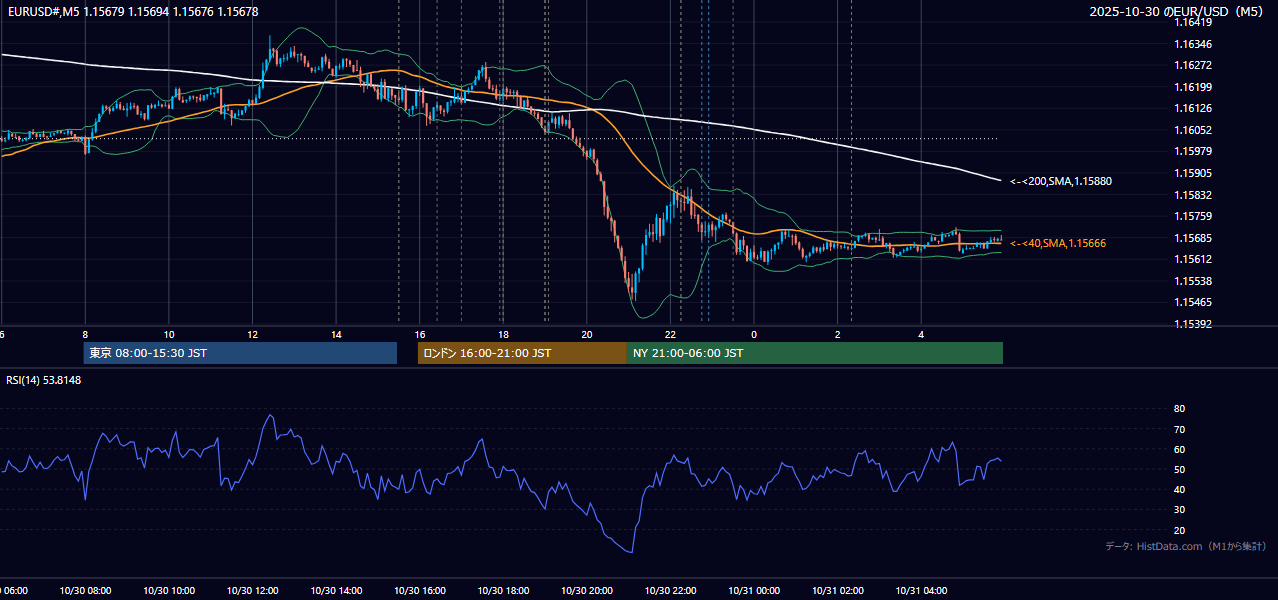
Task: Click price axis value 1.15905
Action: (1192, 172)
